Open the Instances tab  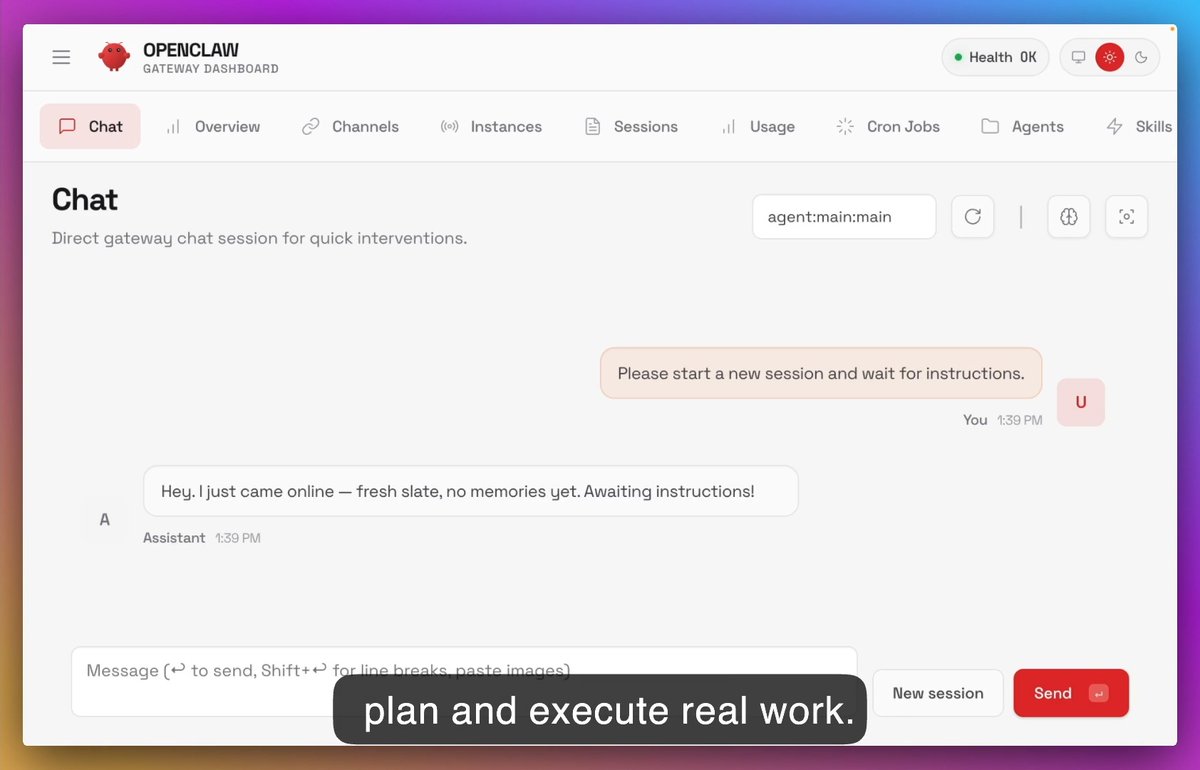coord(491,126)
